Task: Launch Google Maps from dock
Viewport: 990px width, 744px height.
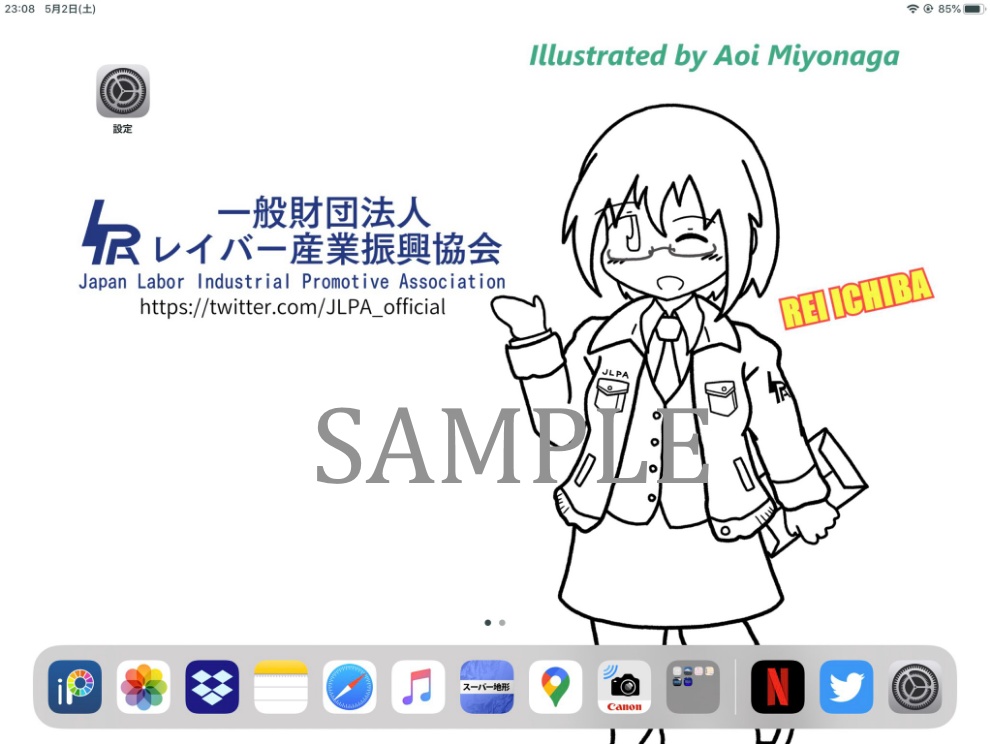Action: 556,687
